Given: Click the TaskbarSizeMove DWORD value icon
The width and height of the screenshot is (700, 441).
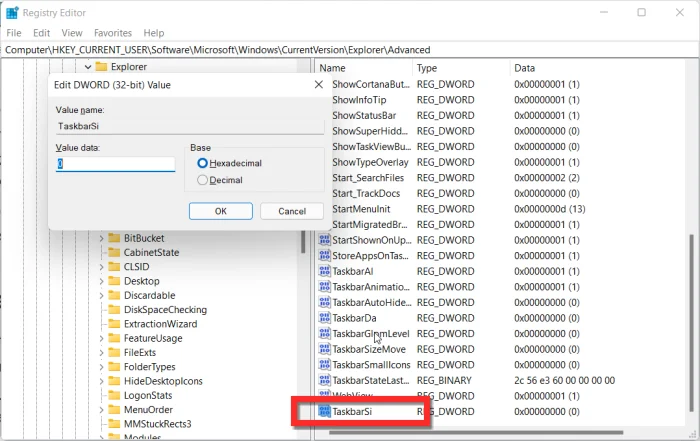Looking at the screenshot, I should click(x=325, y=349).
